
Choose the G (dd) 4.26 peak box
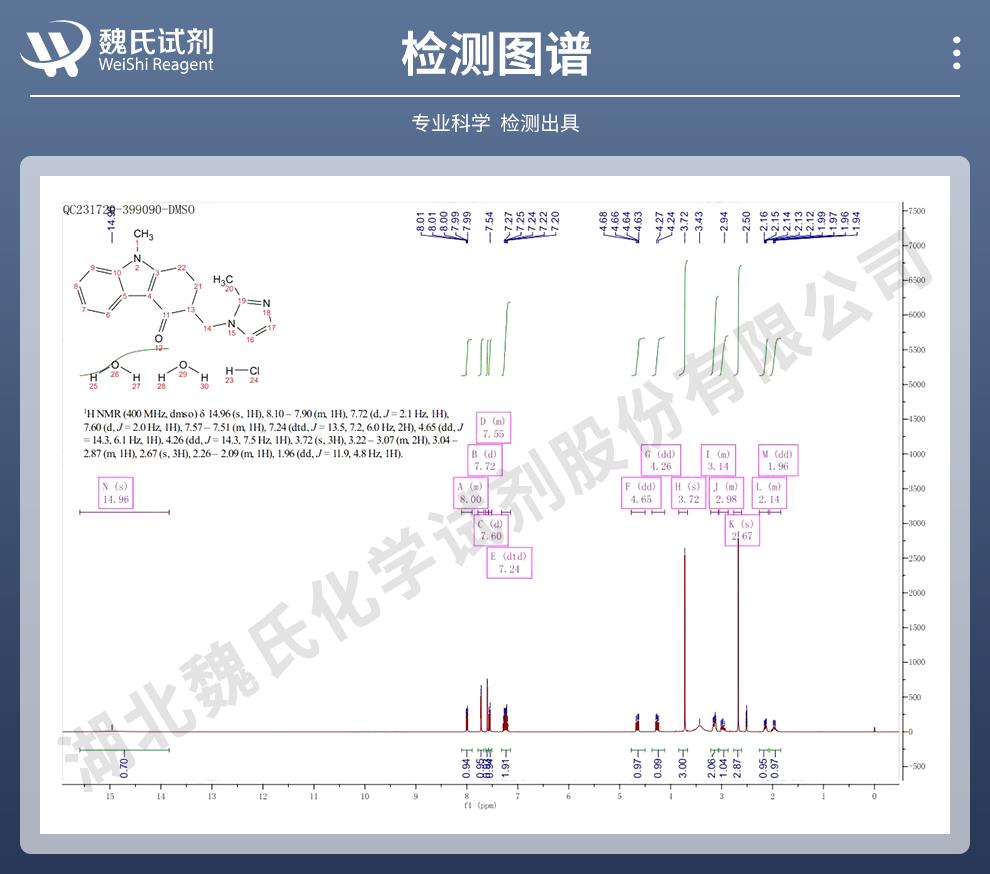[660, 460]
